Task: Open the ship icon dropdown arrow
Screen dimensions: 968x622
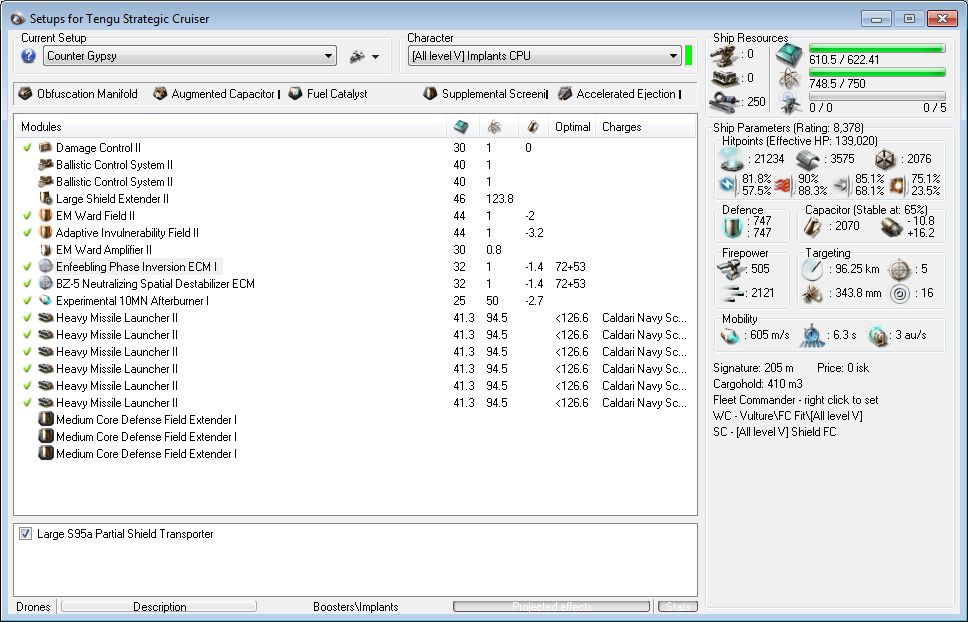Action: coord(376,58)
